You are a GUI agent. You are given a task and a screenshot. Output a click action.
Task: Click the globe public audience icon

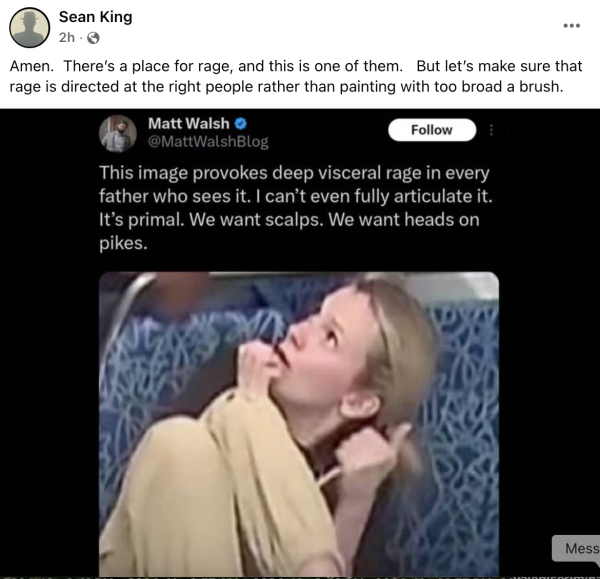click(x=93, y=38)
